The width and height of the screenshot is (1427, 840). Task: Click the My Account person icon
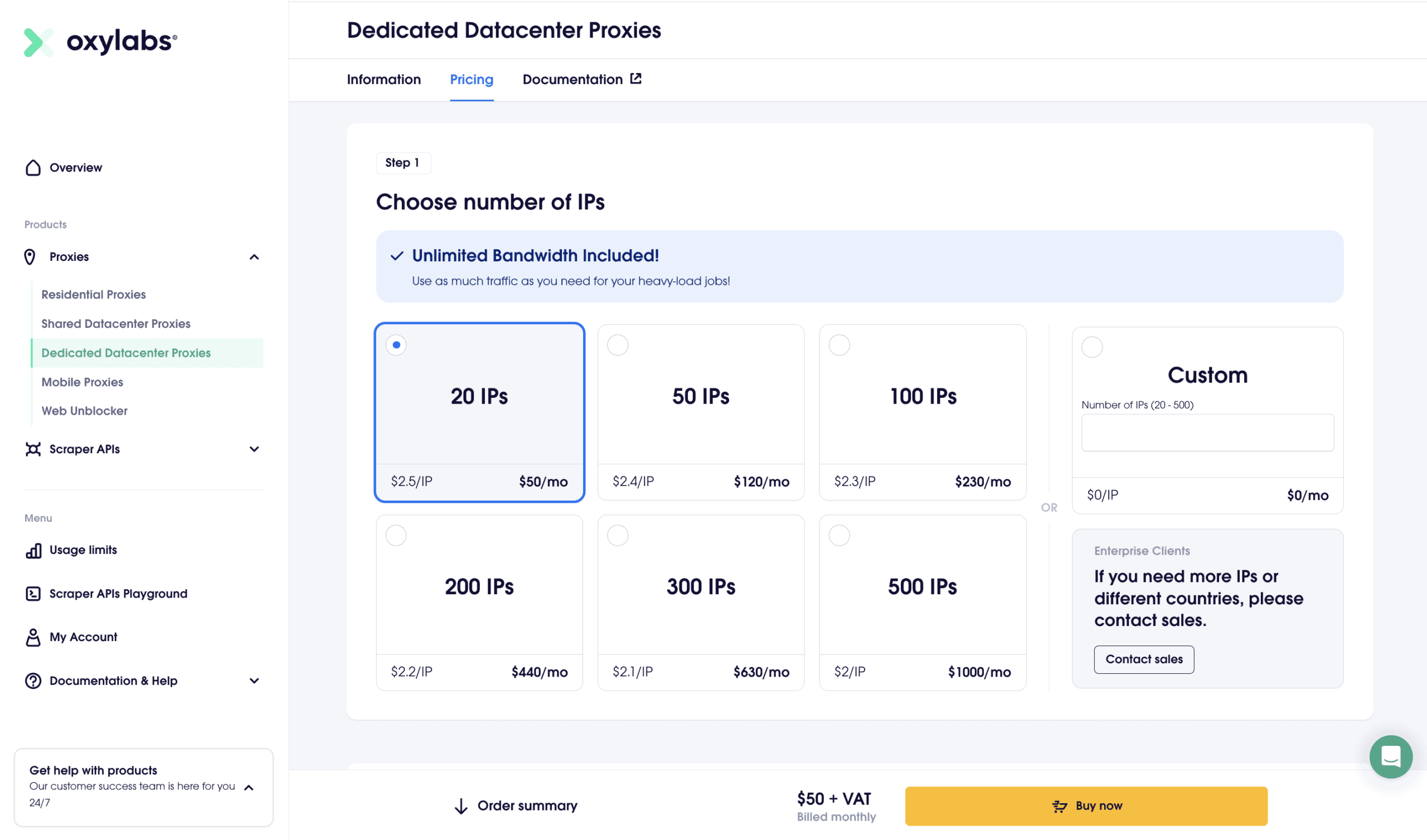(x=33, y=637)
